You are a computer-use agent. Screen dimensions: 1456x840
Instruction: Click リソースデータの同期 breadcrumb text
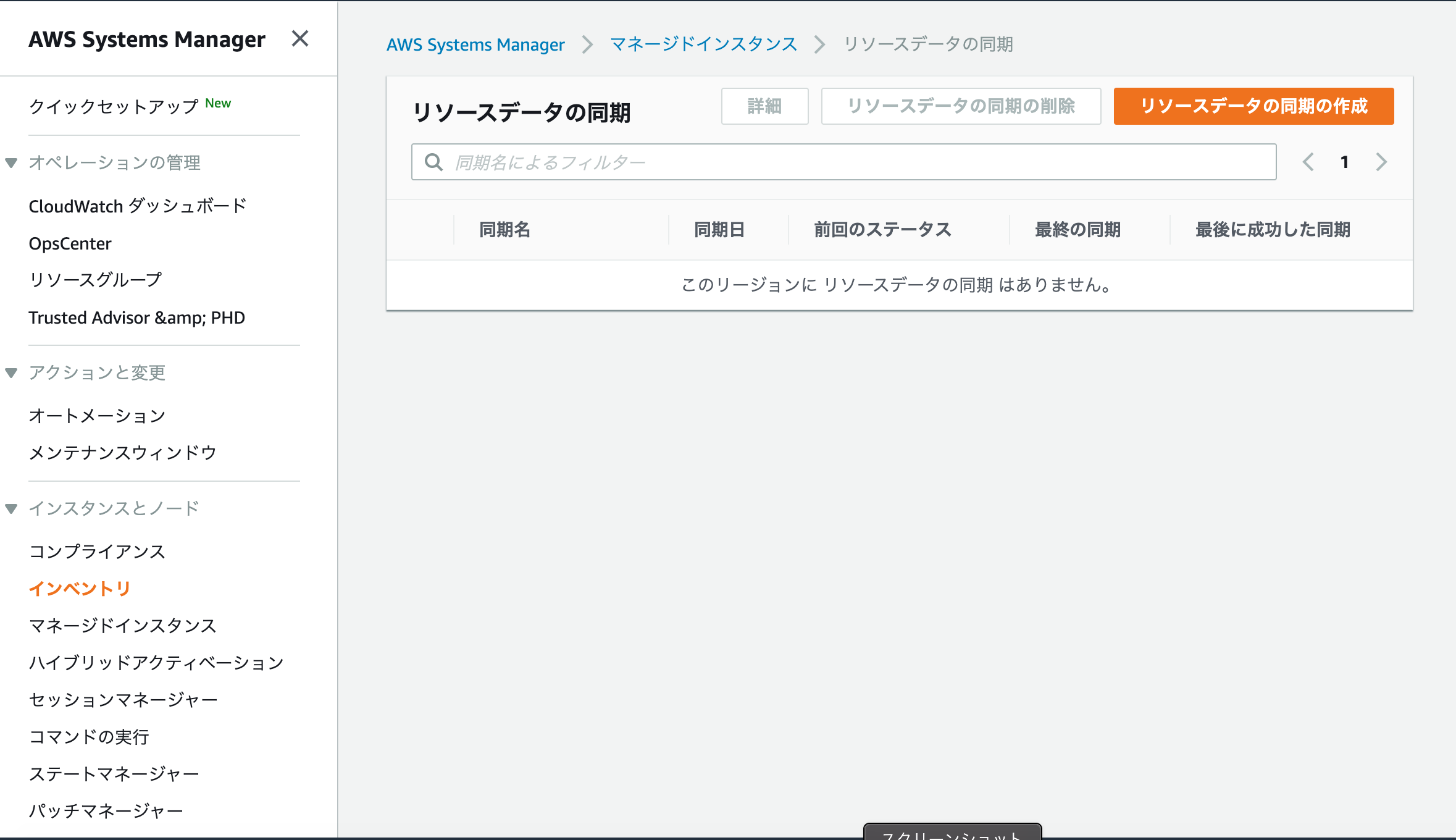click(x=928, y=44)
